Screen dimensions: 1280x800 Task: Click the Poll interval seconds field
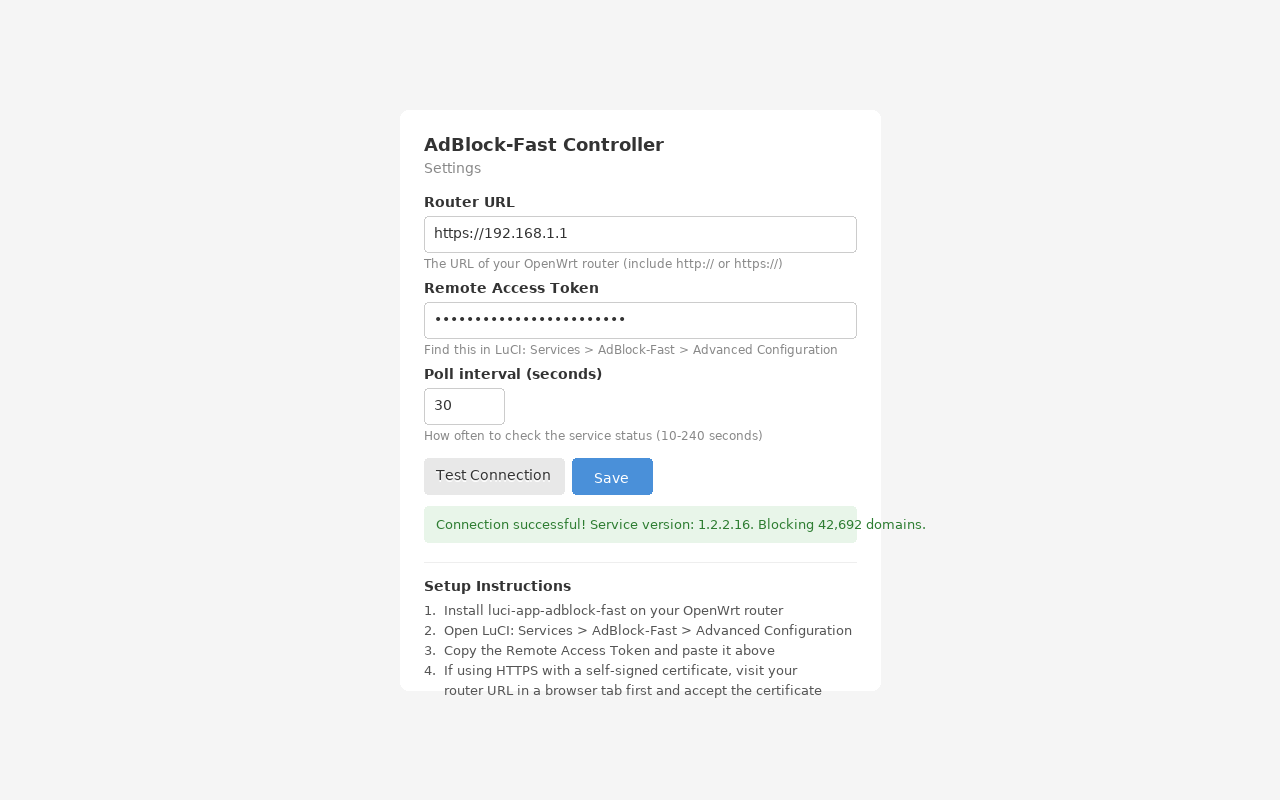464,406
